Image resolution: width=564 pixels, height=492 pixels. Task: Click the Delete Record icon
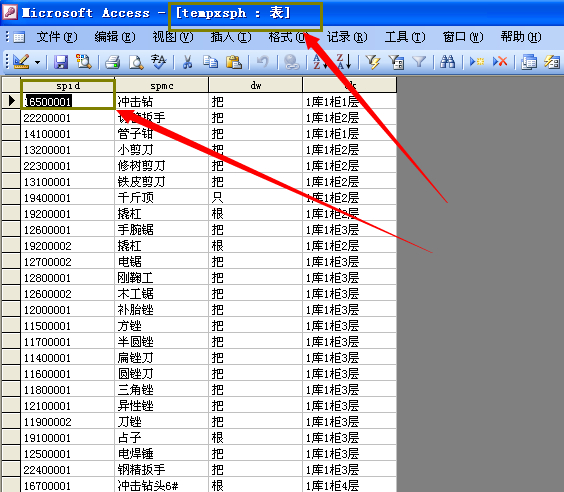[500, 62]
